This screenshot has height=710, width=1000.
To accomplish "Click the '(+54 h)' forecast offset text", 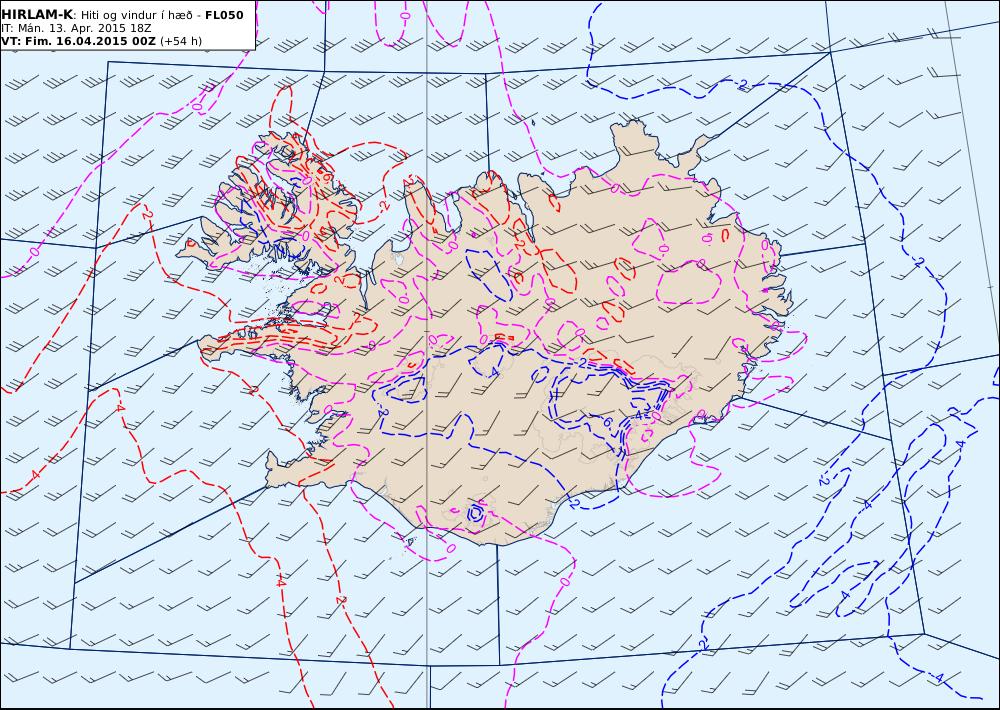I will click(180, 41).
